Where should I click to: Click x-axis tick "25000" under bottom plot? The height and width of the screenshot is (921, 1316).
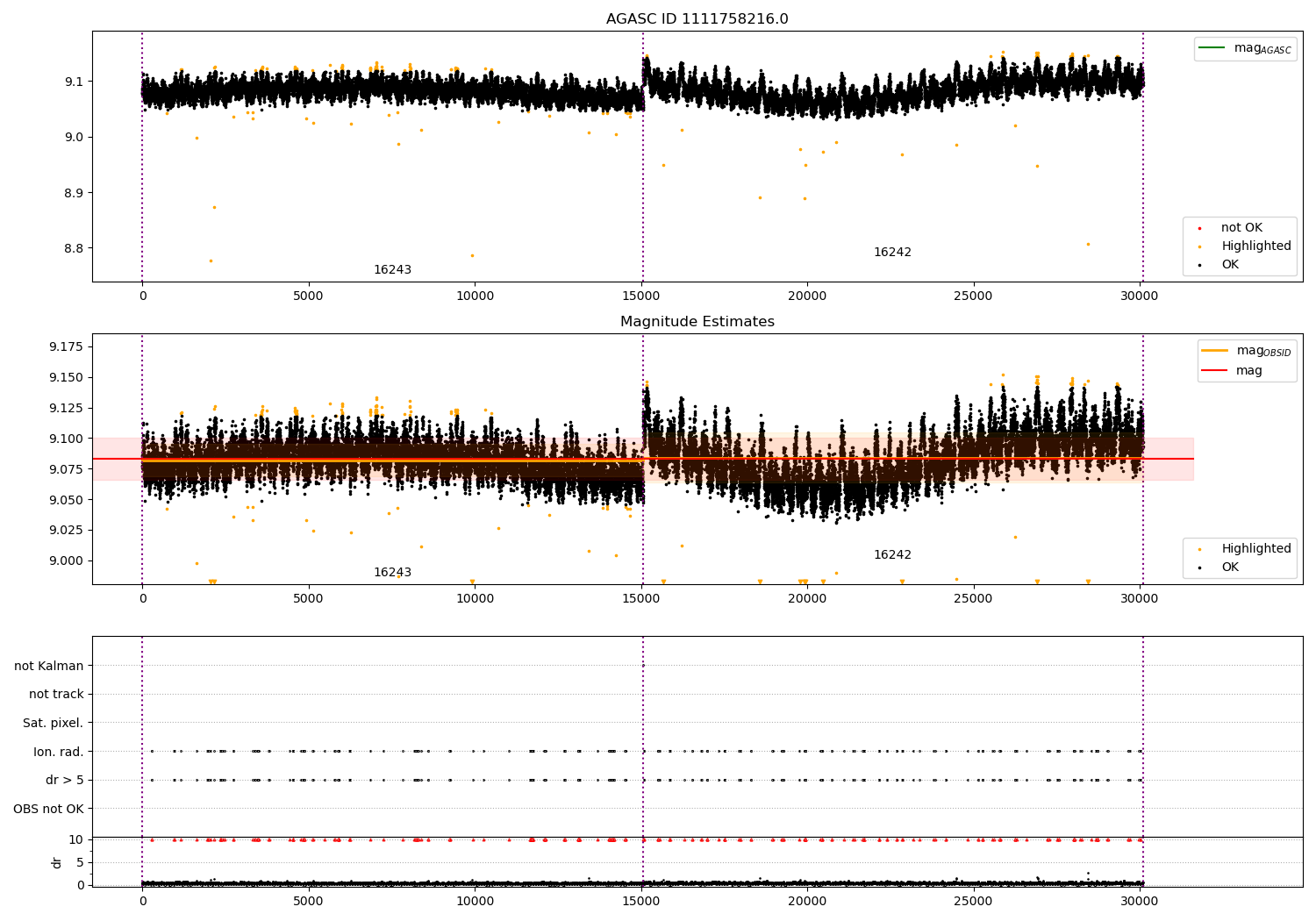[974, 902]
